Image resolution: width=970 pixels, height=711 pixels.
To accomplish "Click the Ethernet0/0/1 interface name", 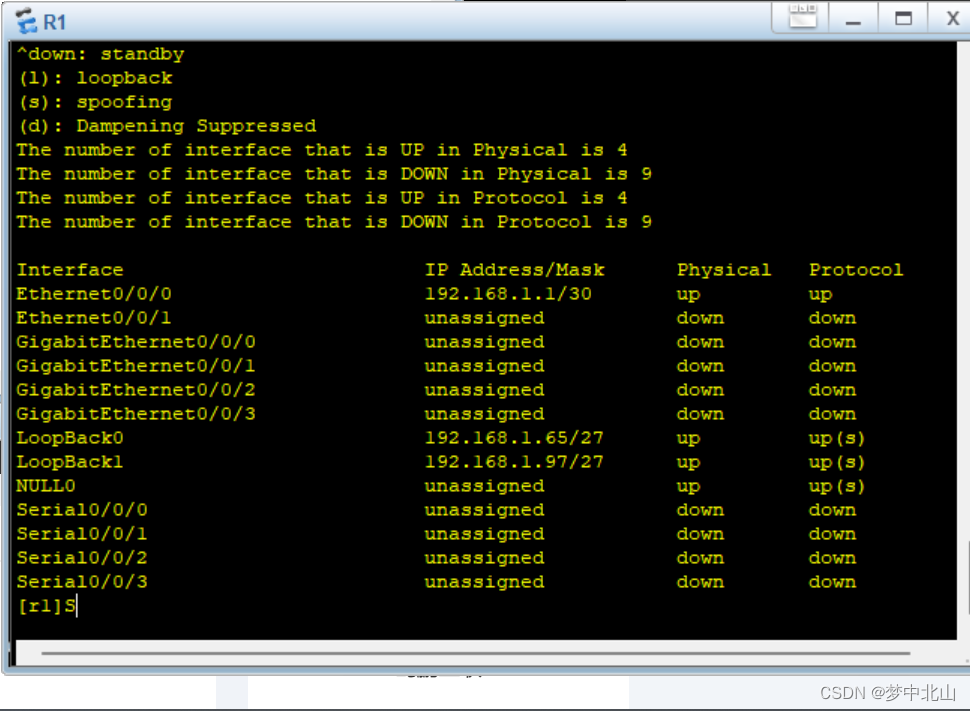I will [x=94, y=318].
